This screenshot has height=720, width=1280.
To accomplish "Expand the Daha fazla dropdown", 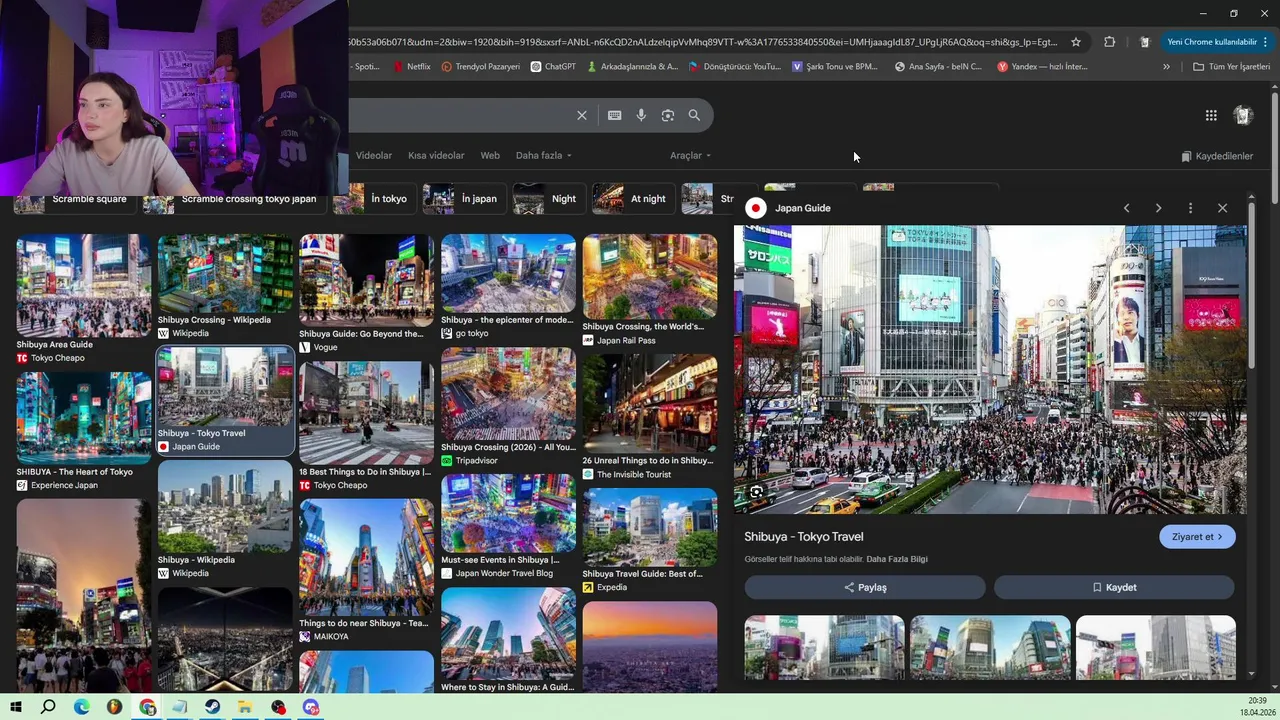I will click(544, 156).
